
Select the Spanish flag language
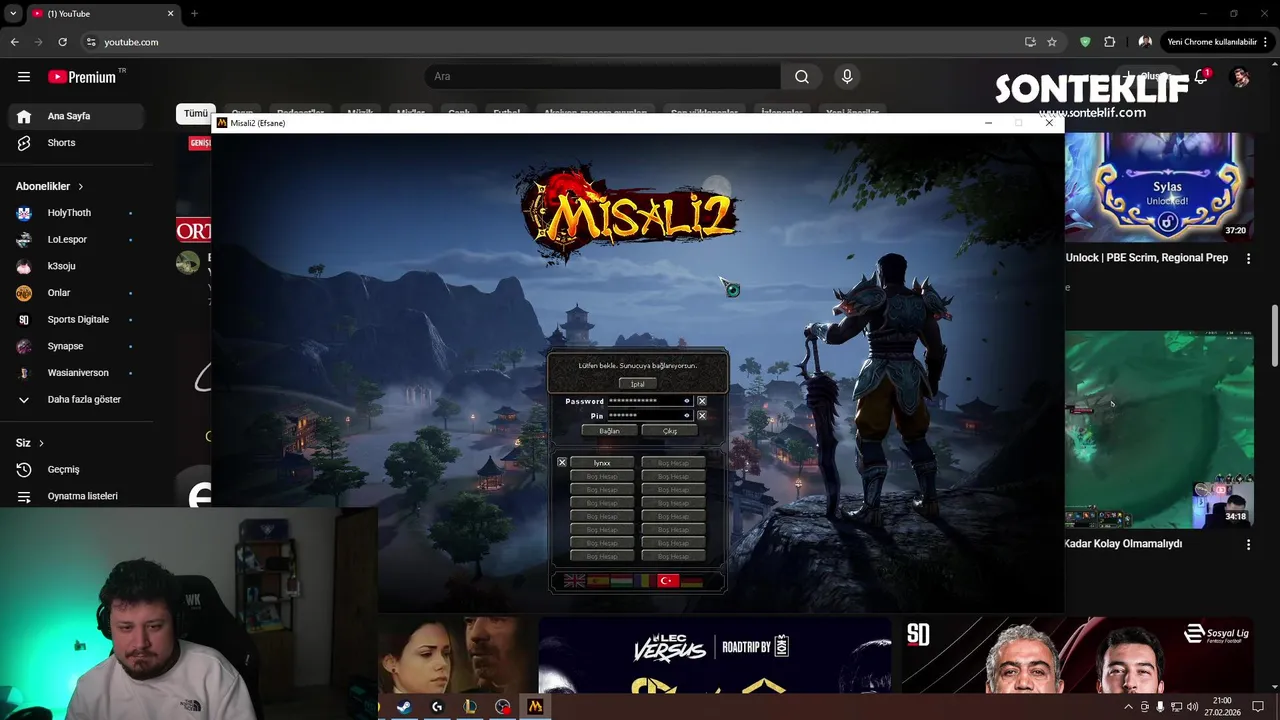point(598,581)
